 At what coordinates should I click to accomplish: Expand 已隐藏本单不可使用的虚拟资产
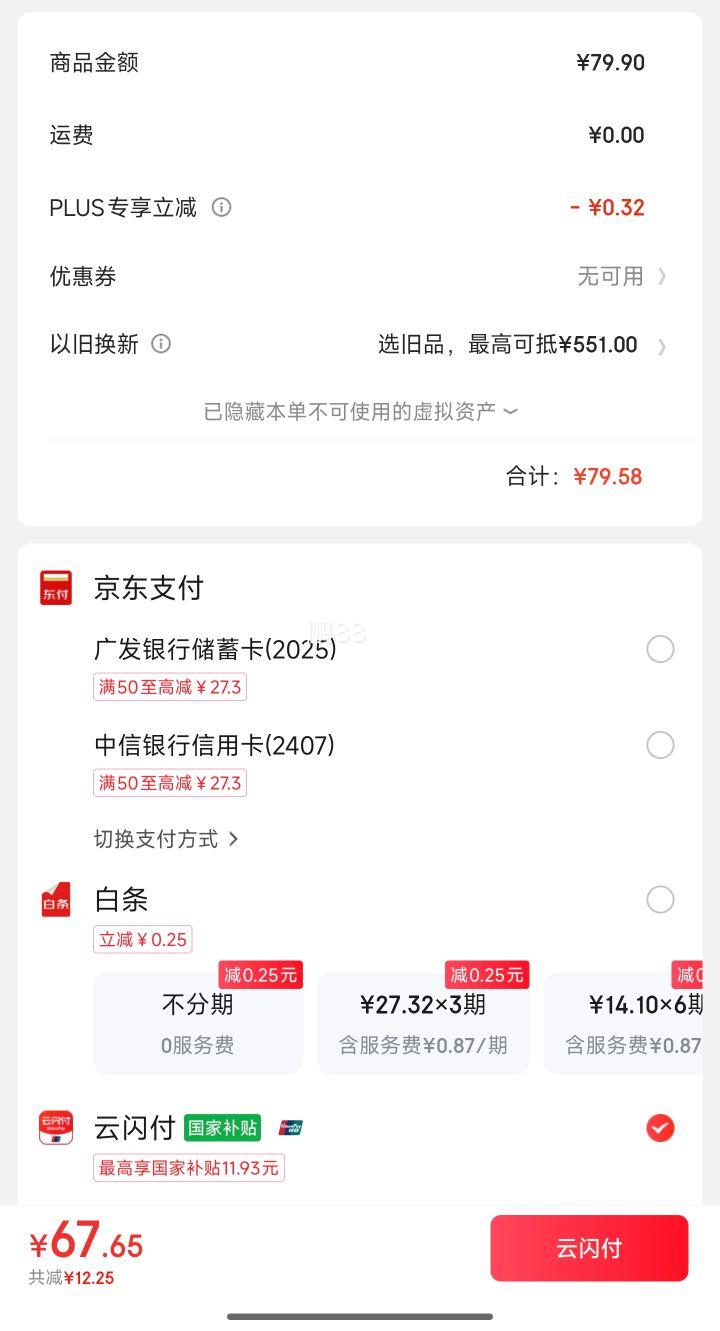click(x=361, y=411)
